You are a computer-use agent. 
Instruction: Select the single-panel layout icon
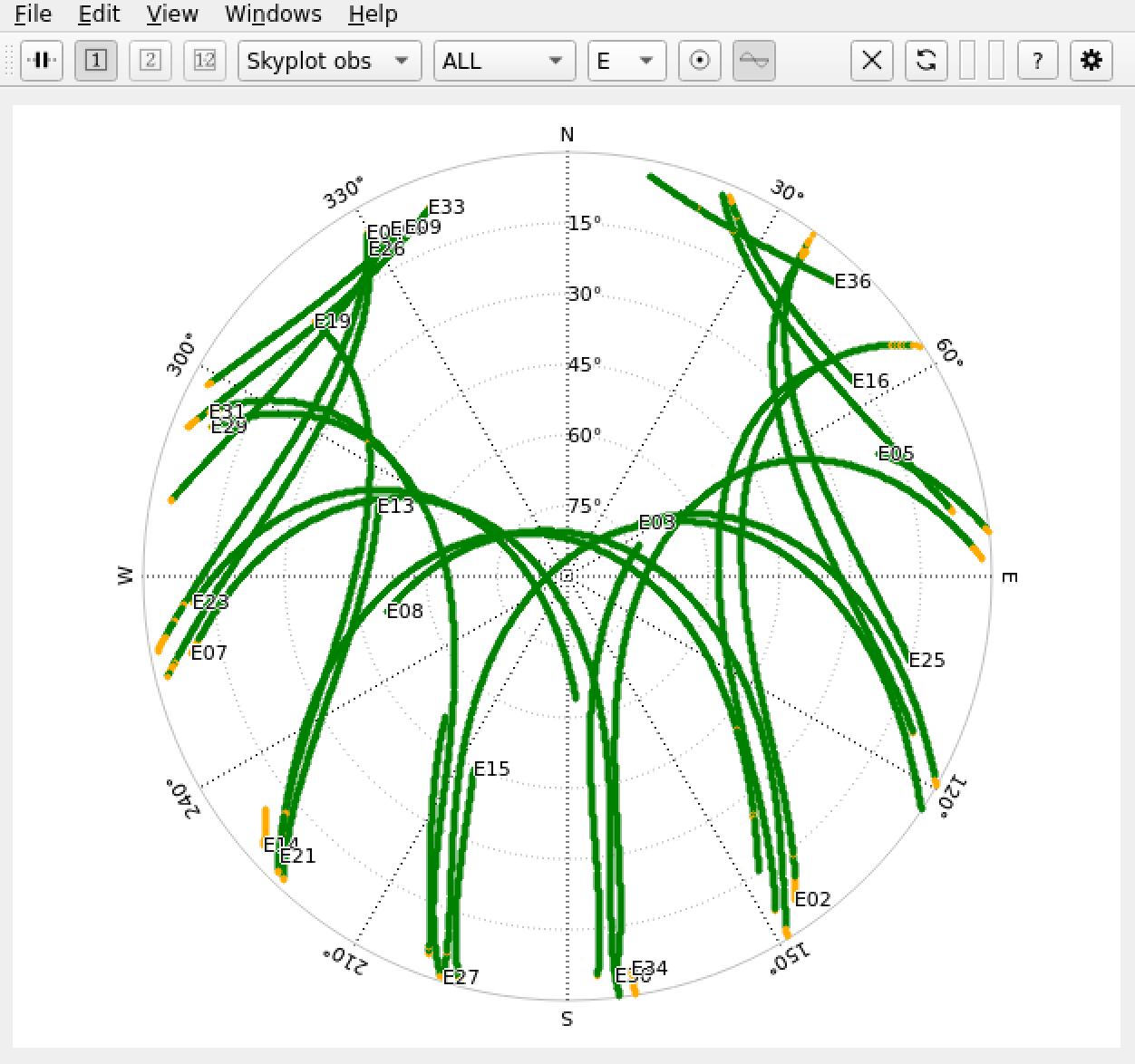pos(95,61)
